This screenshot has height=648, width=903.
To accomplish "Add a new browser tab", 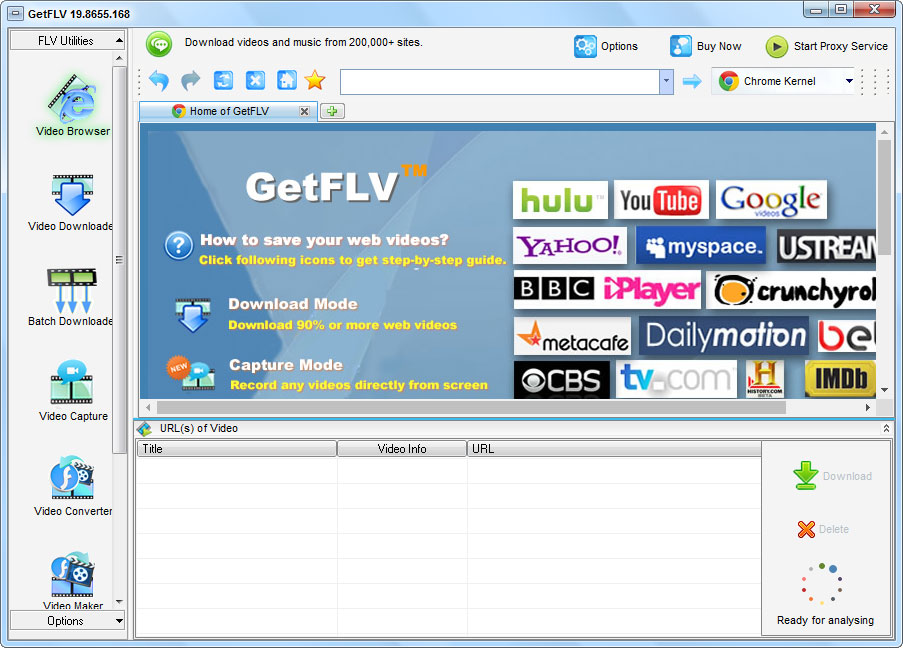I will [x=332, y=111].
